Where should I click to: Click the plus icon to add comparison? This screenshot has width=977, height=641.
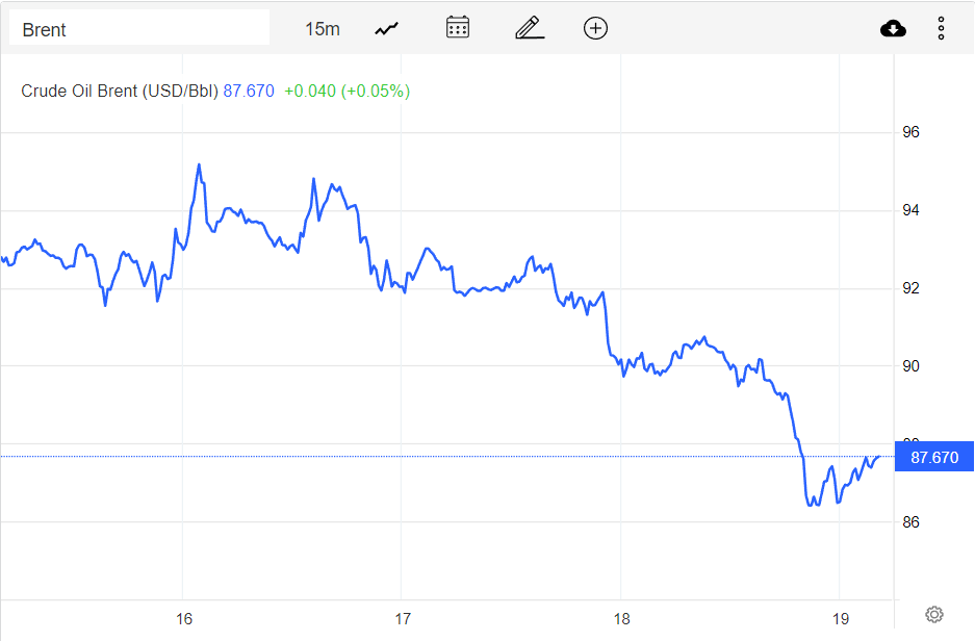[596, 28]
